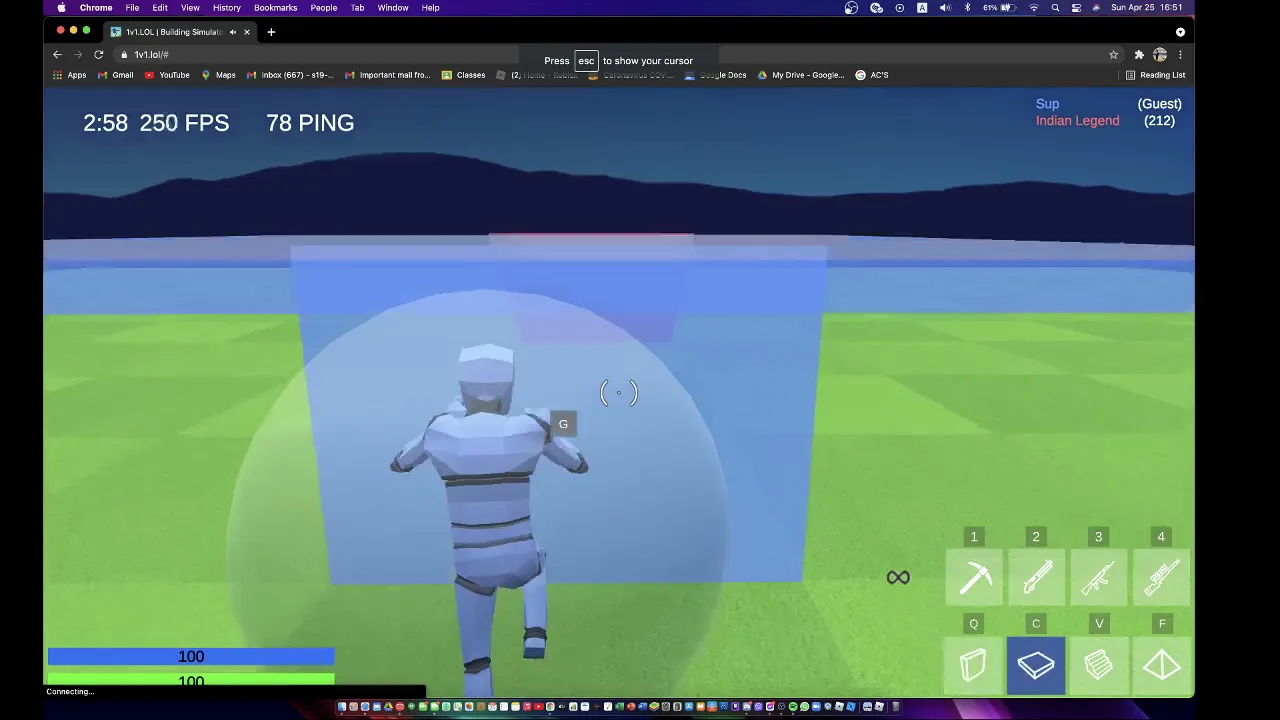Open the Important mail bookmark

pos(387,75)
